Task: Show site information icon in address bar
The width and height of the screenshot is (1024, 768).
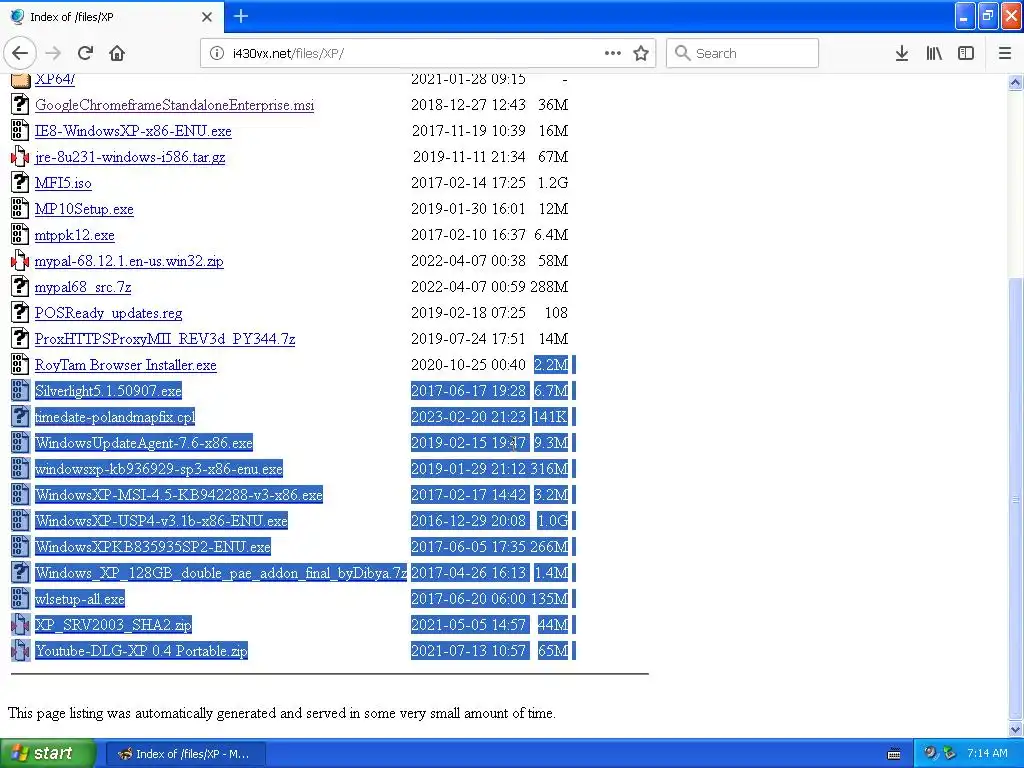Action: coord(217,54)
